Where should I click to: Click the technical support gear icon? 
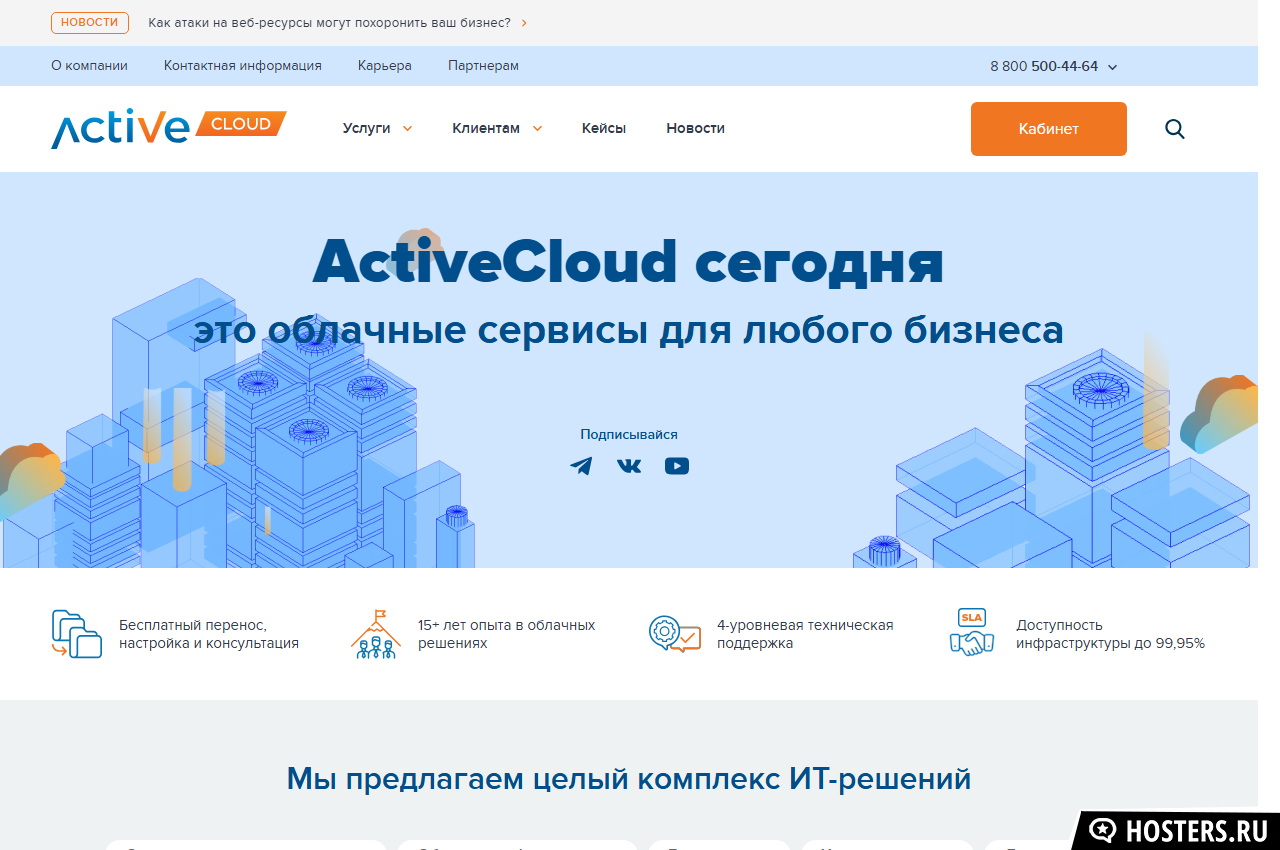point(675,634)
